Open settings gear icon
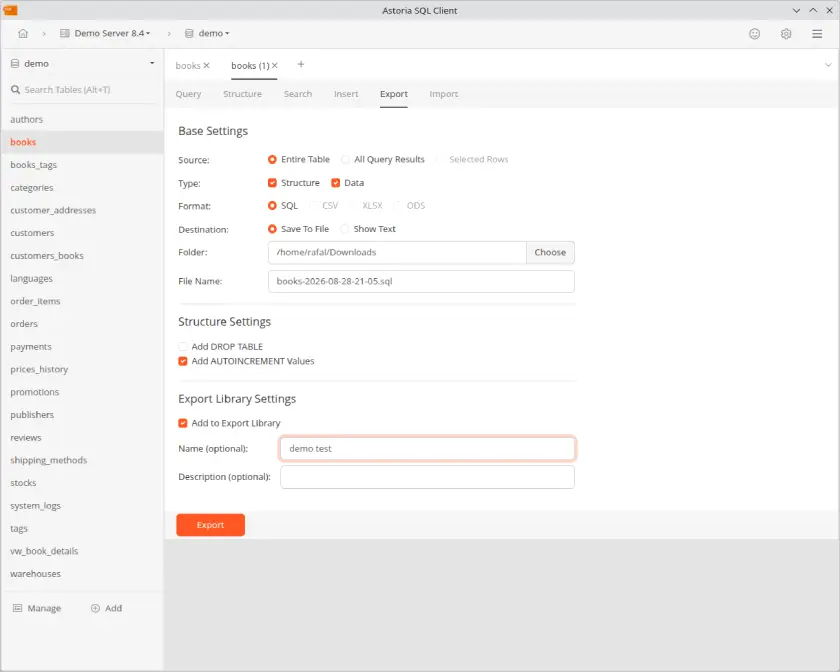Viewport: 840px width, 672px height. coord(786,34)
